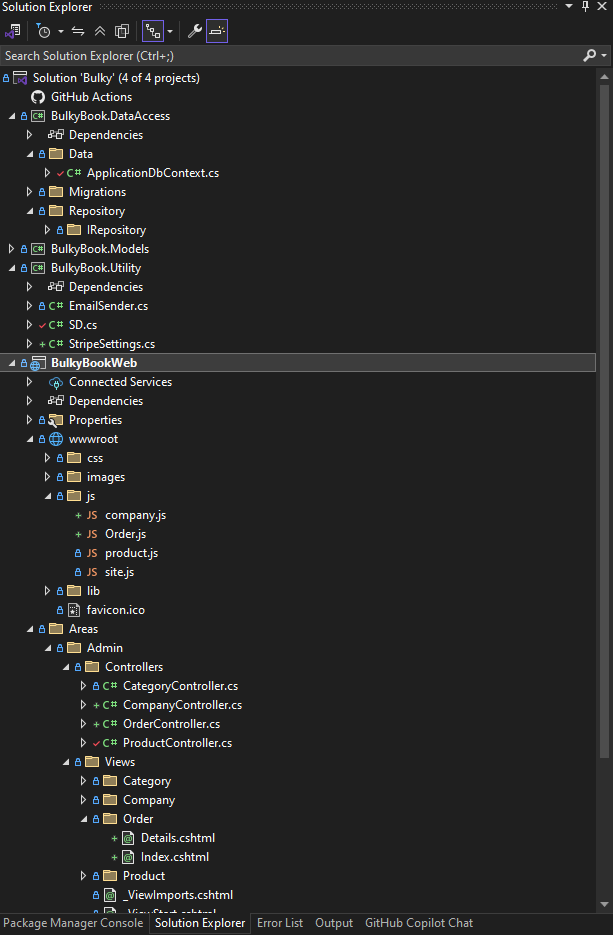
Task: Click the wwwroot globe icon
Action: (56, 439)
